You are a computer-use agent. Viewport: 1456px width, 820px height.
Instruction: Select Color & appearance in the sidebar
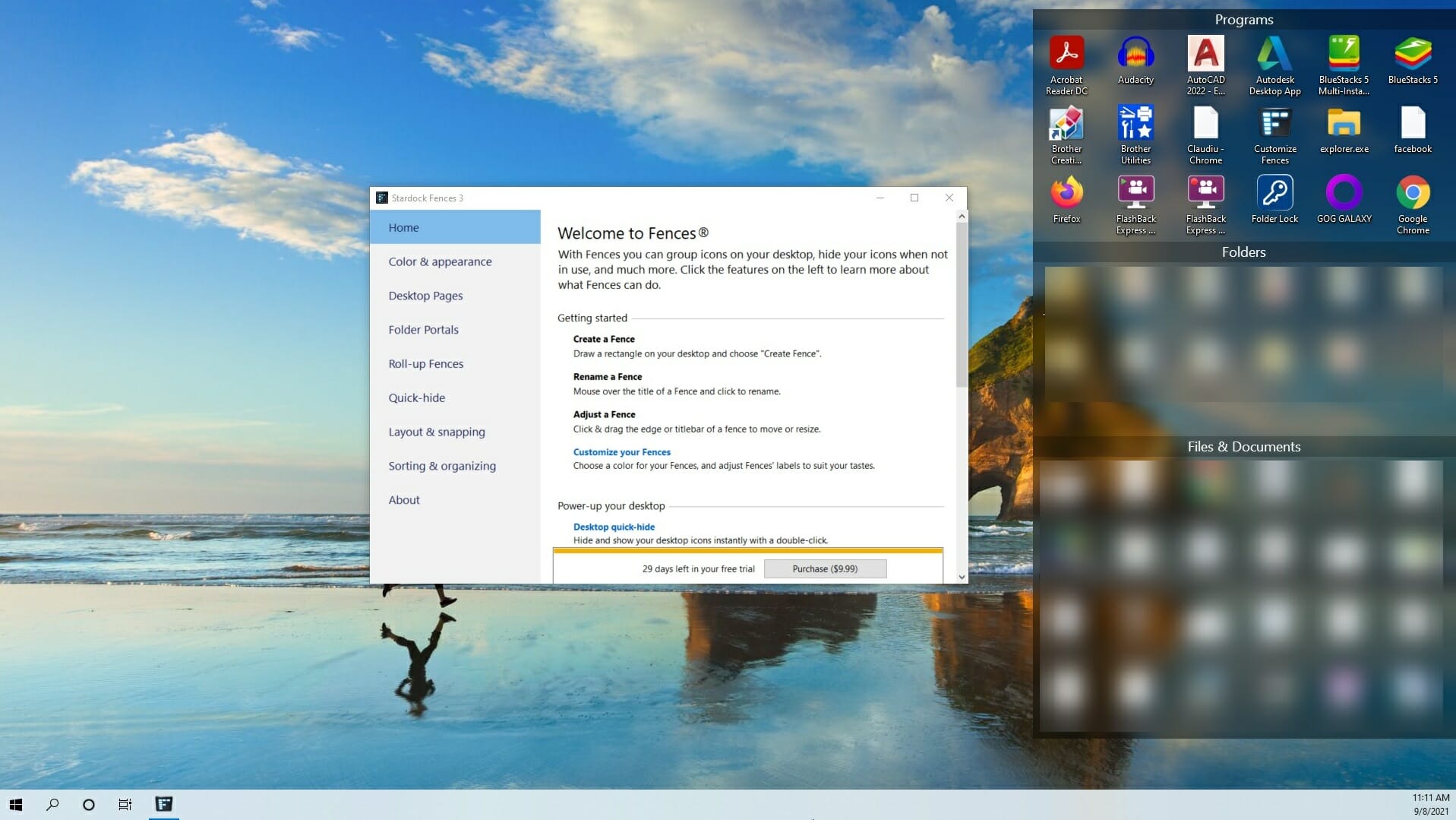pos(440,261)
